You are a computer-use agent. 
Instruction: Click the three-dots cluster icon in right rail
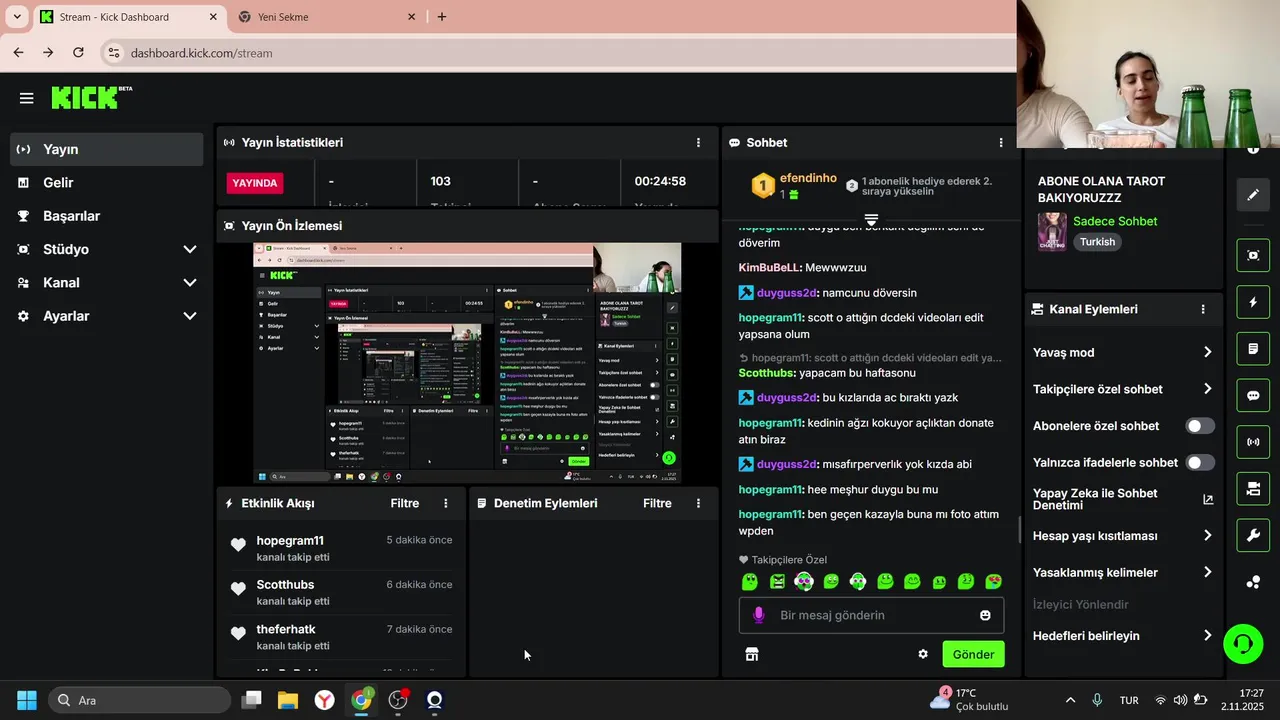click(x=1253, y=582)
